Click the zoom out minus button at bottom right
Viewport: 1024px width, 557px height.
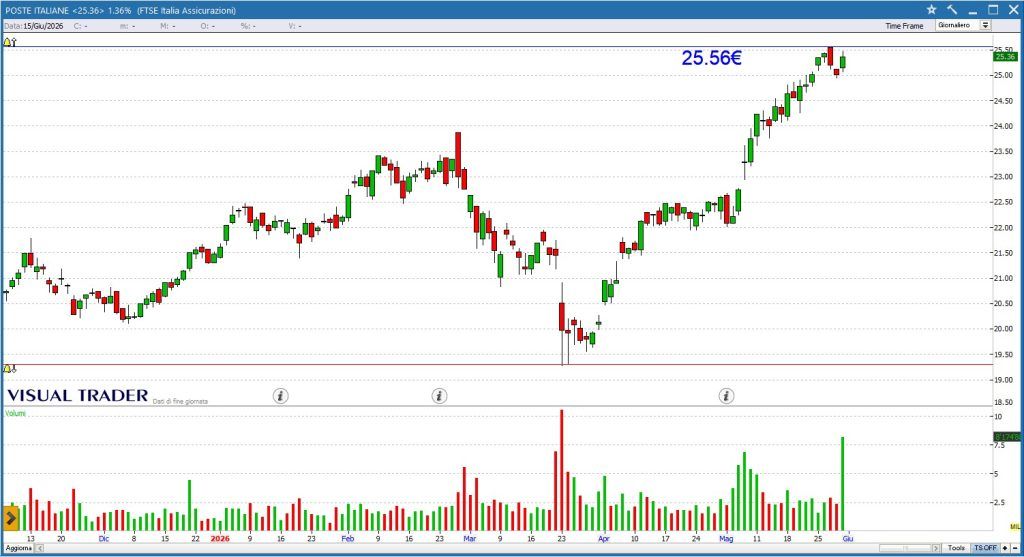coord(1015,549)
